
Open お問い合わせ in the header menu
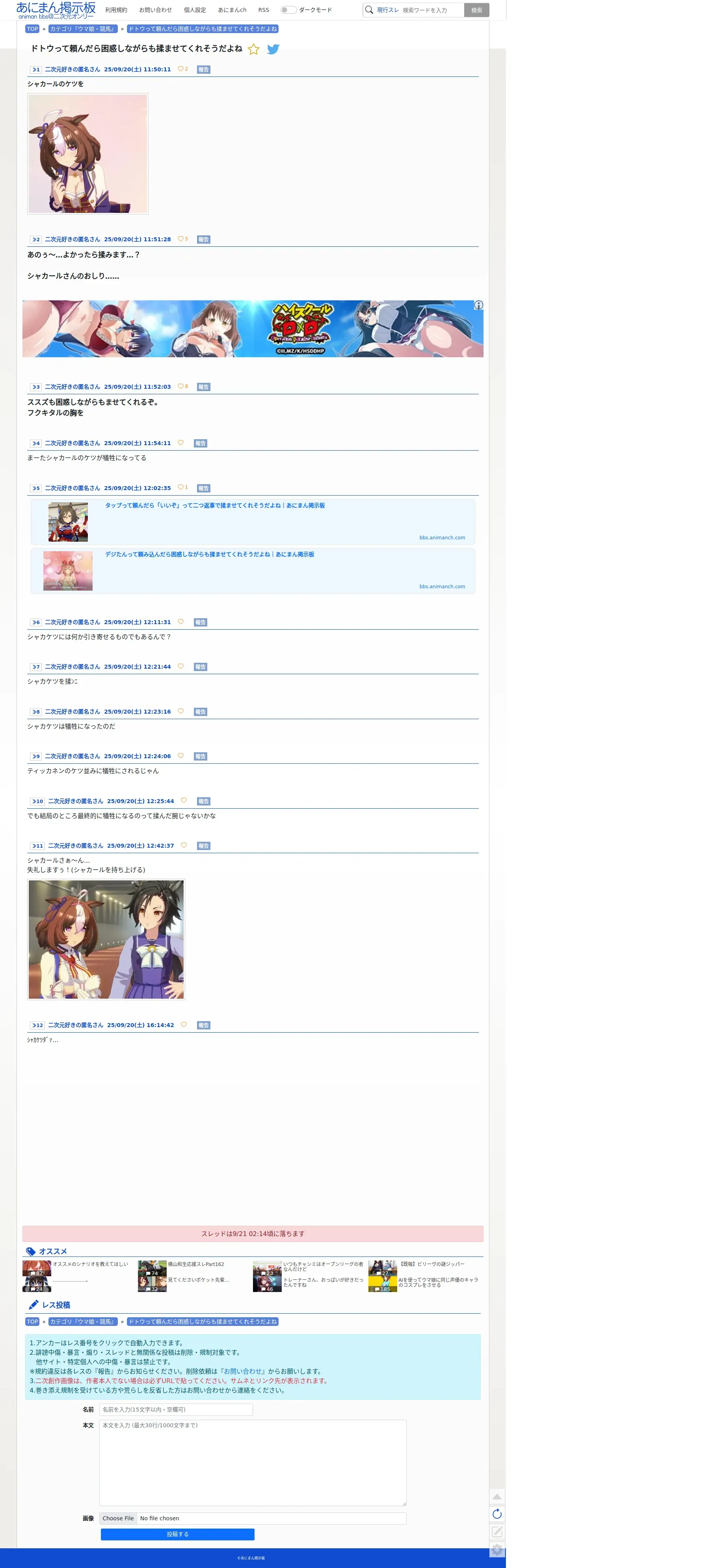click(x=156, y=10)
